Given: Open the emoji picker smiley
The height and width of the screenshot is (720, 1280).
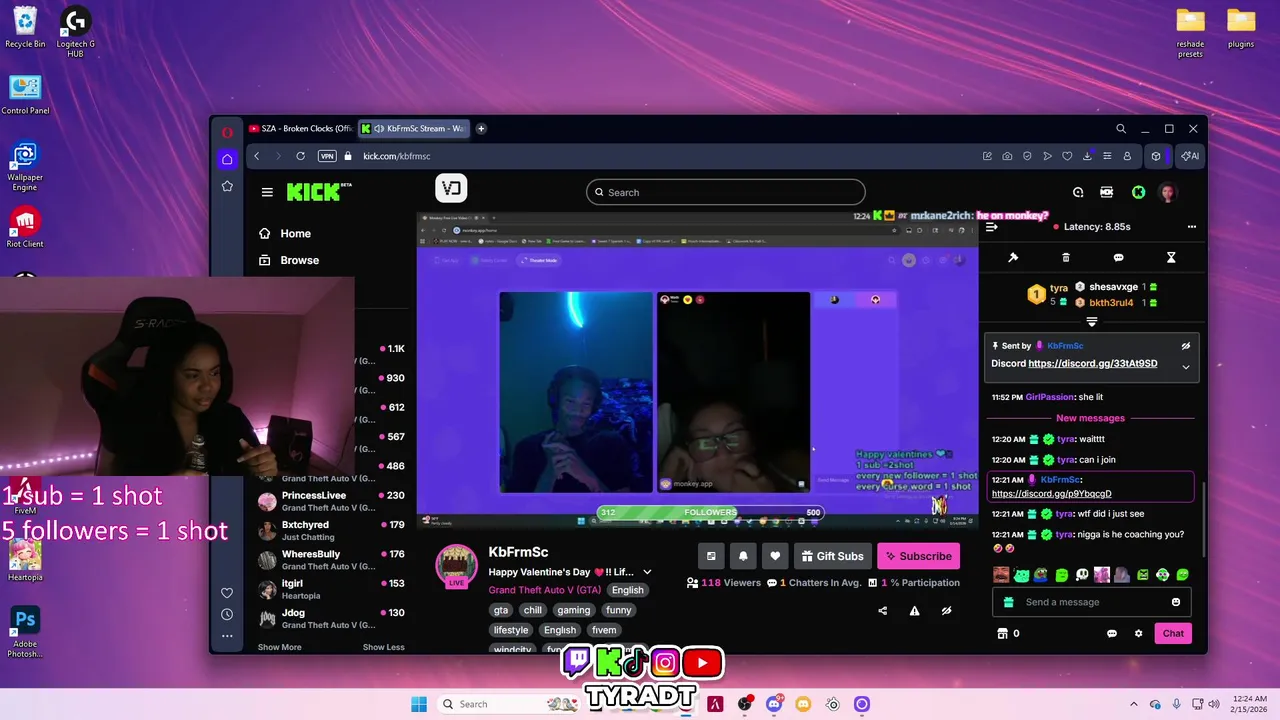Looking at the screenshot, I should (x=1176, y=602).
